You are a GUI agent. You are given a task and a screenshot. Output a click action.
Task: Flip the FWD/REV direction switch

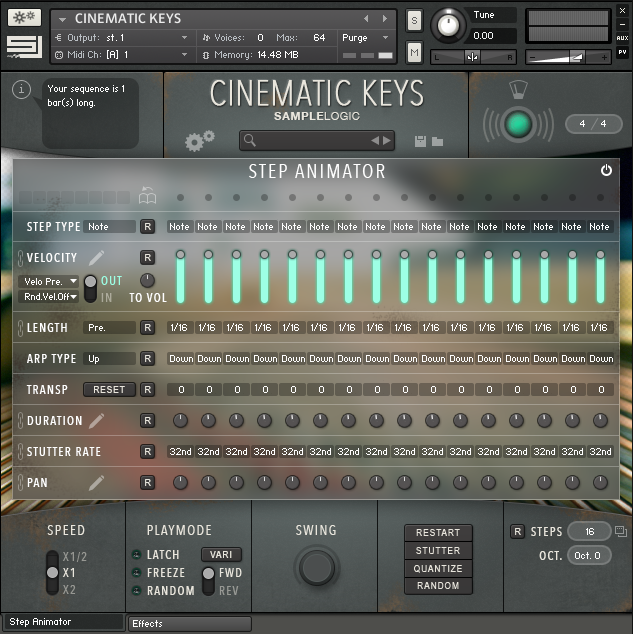208,581
